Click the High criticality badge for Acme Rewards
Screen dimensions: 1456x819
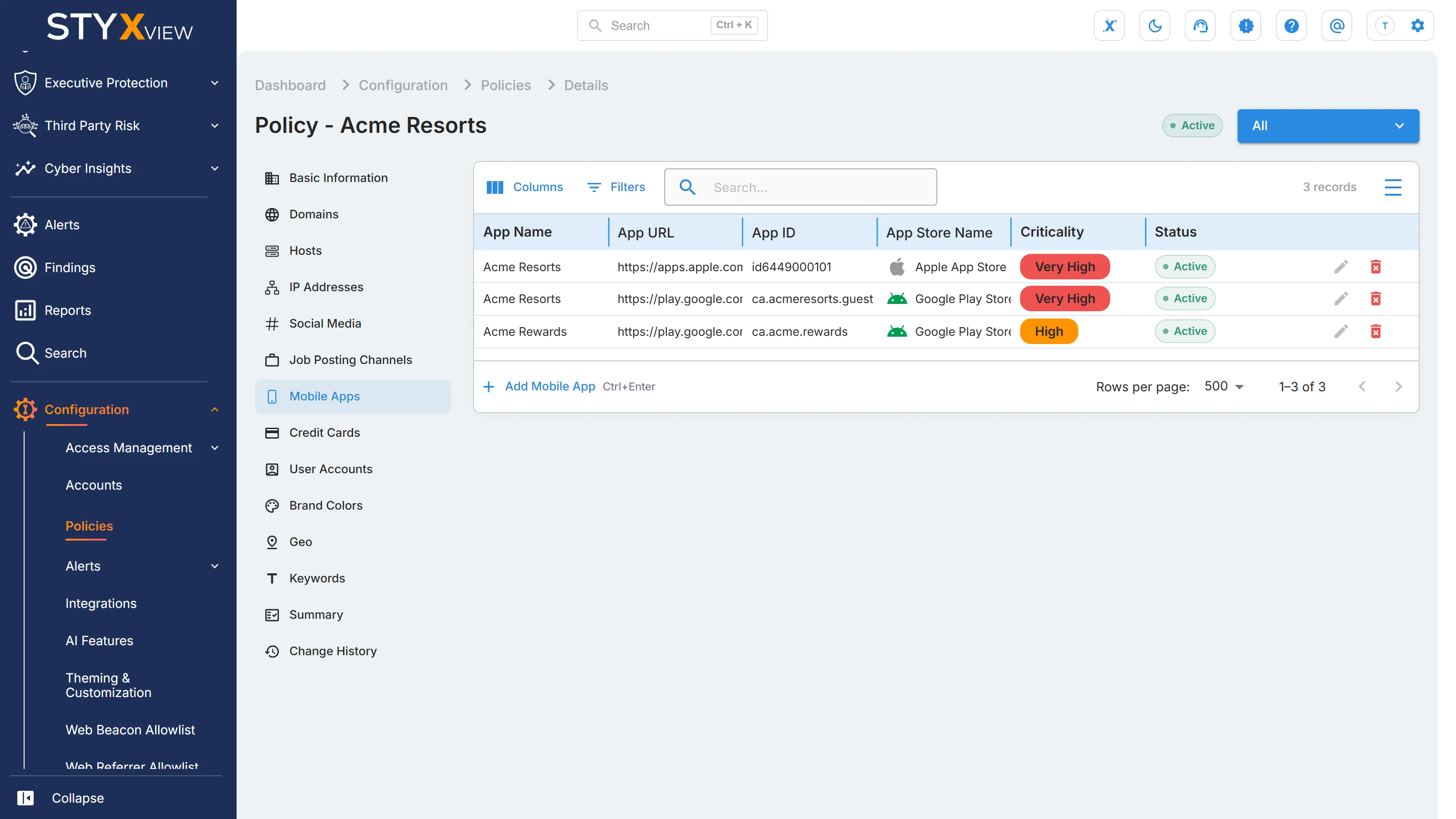coord(1049,332)
